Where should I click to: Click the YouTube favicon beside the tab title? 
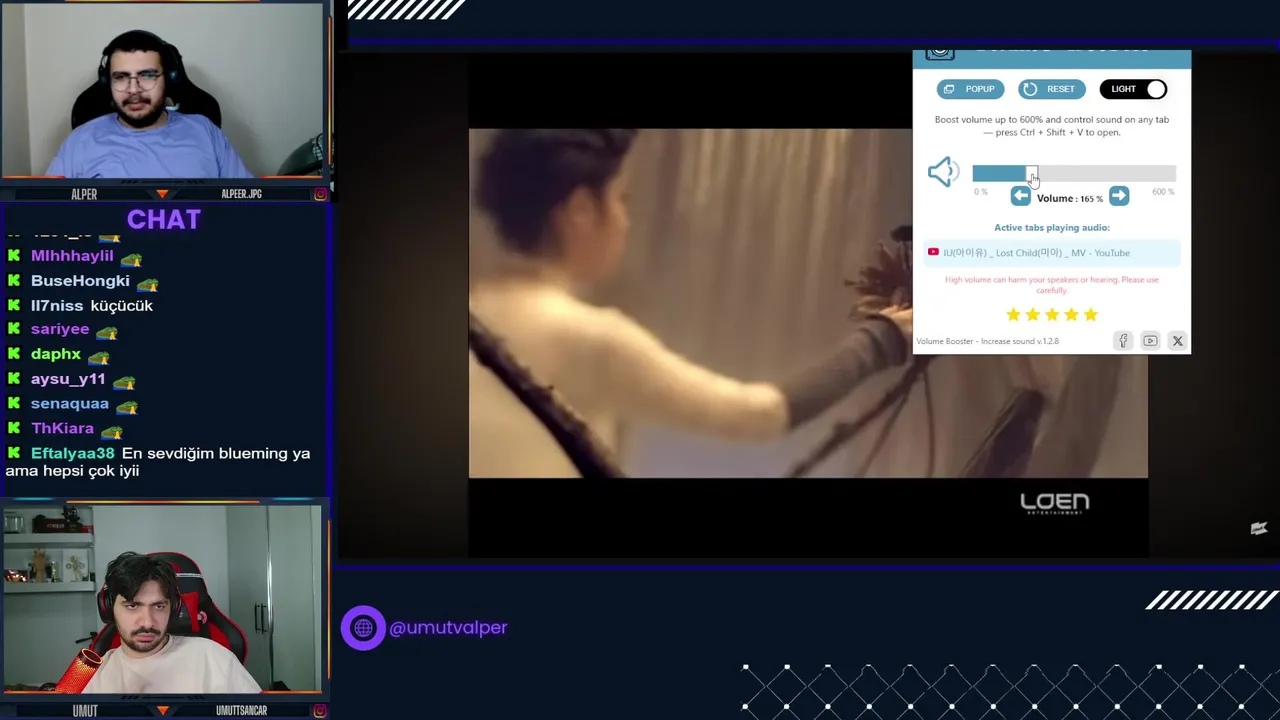(933, 252)
